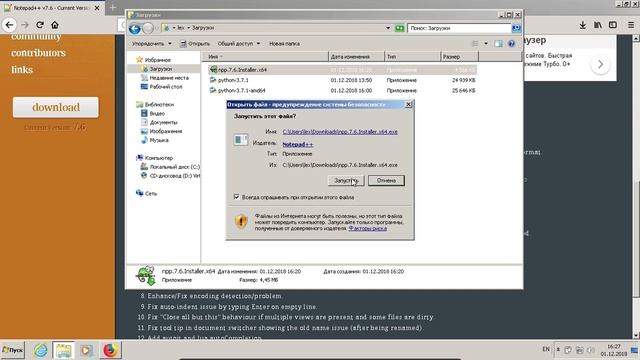Open the Пуск start menu

(x=13, y=350)
